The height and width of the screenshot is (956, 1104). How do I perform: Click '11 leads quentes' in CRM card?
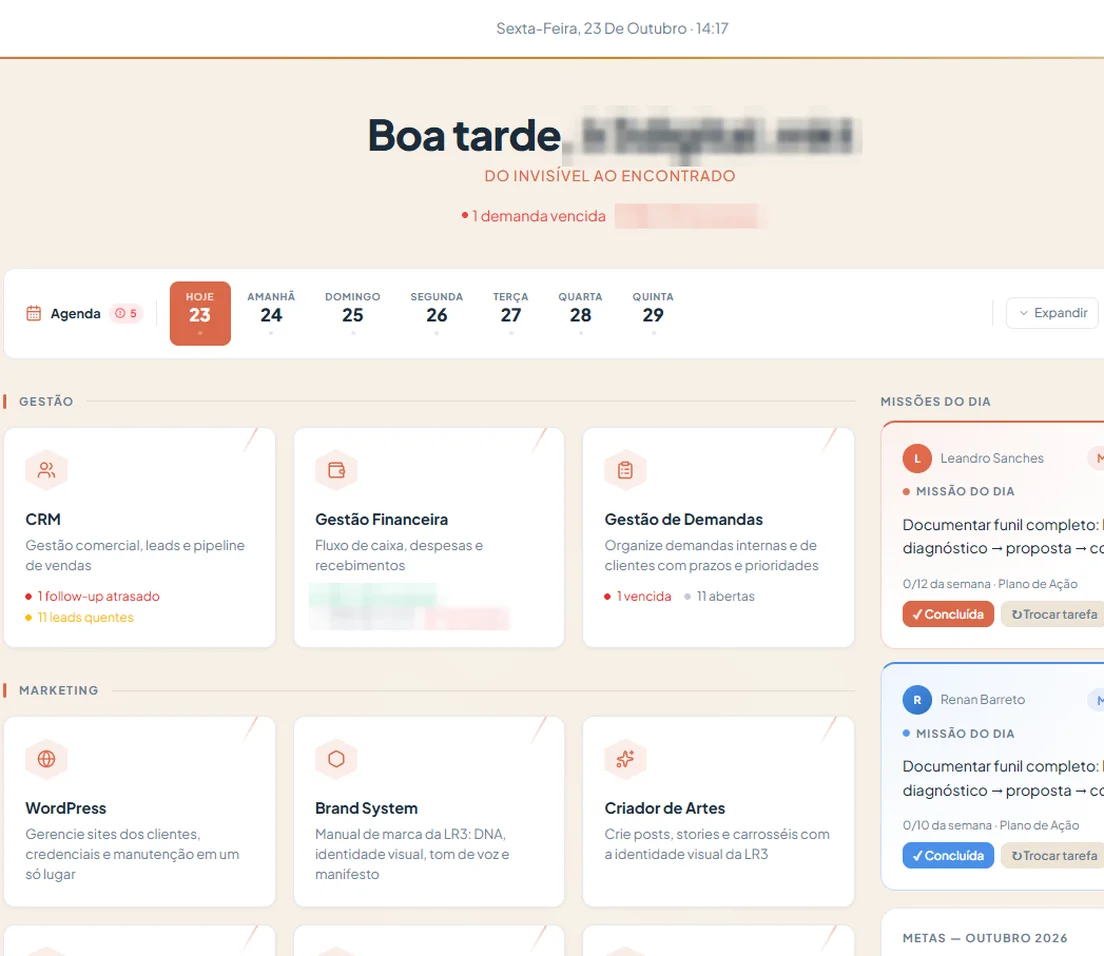(80, 617)
